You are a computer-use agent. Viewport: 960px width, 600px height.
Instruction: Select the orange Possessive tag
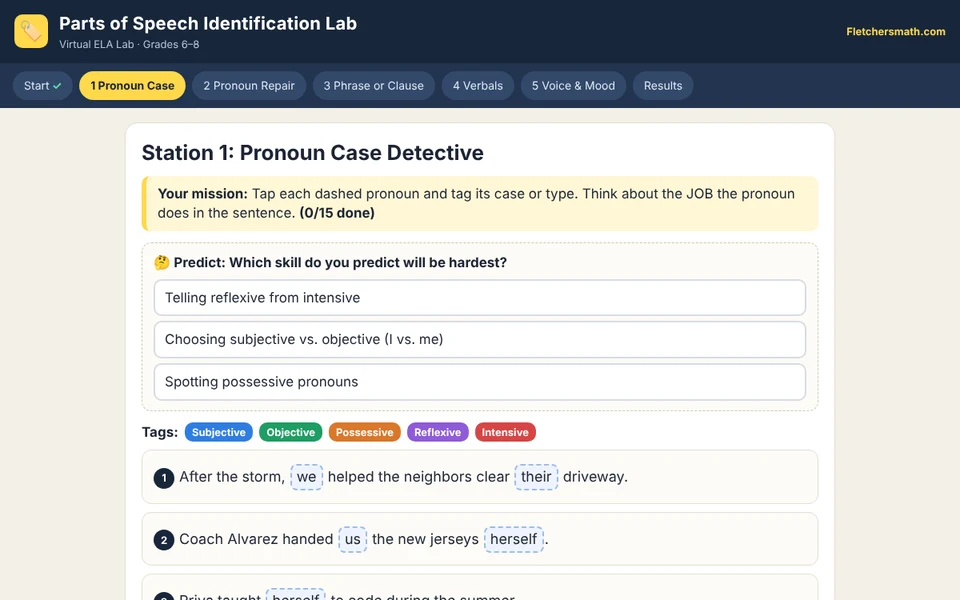click(x=364, y=432)
